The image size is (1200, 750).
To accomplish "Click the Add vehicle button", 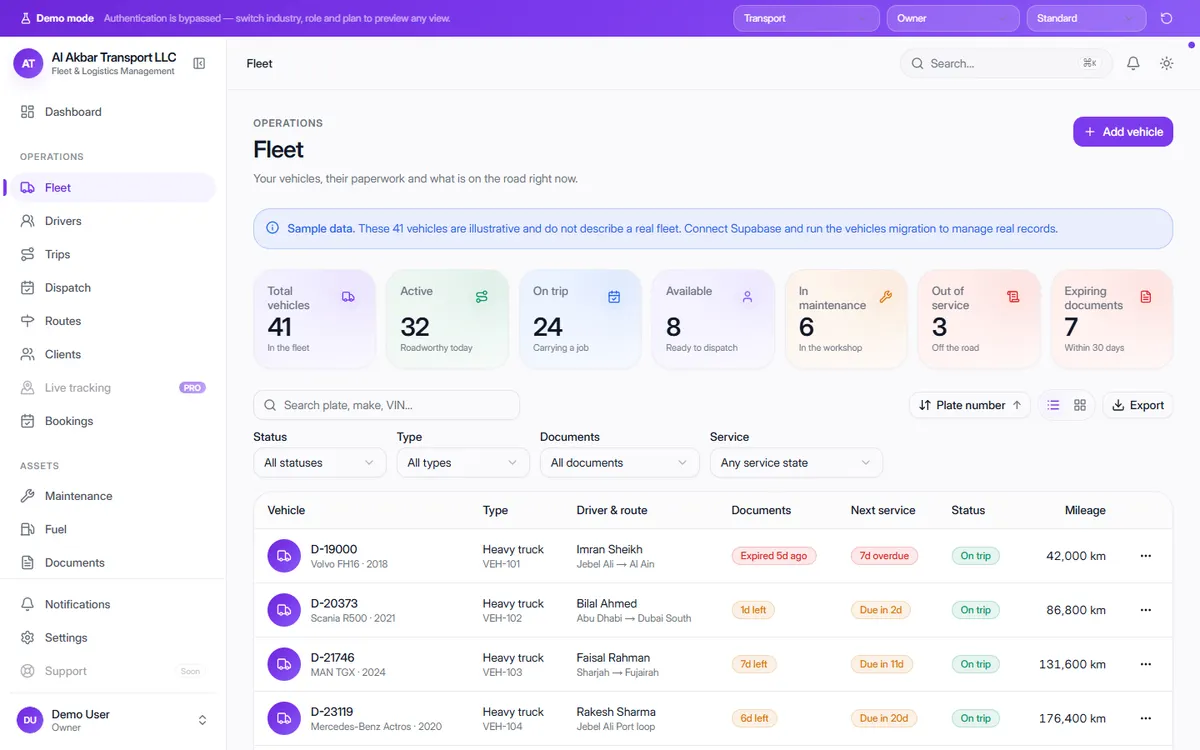I will [1123, 132].
